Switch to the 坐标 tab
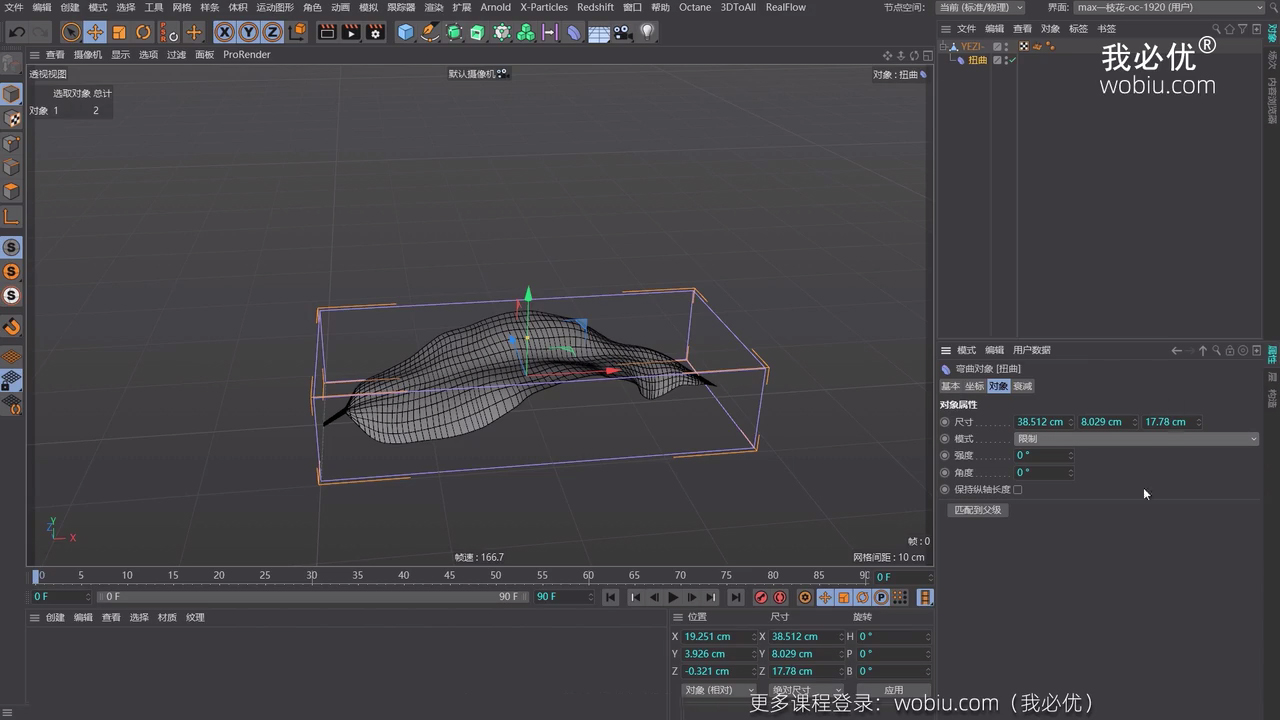 pyautogui.click(x=974, y=386)
